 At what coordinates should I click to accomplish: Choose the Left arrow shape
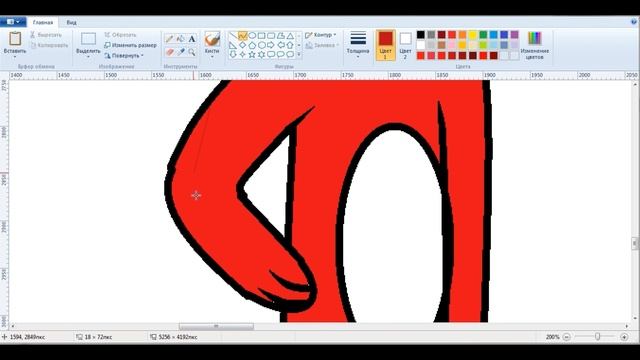point(280,45)
